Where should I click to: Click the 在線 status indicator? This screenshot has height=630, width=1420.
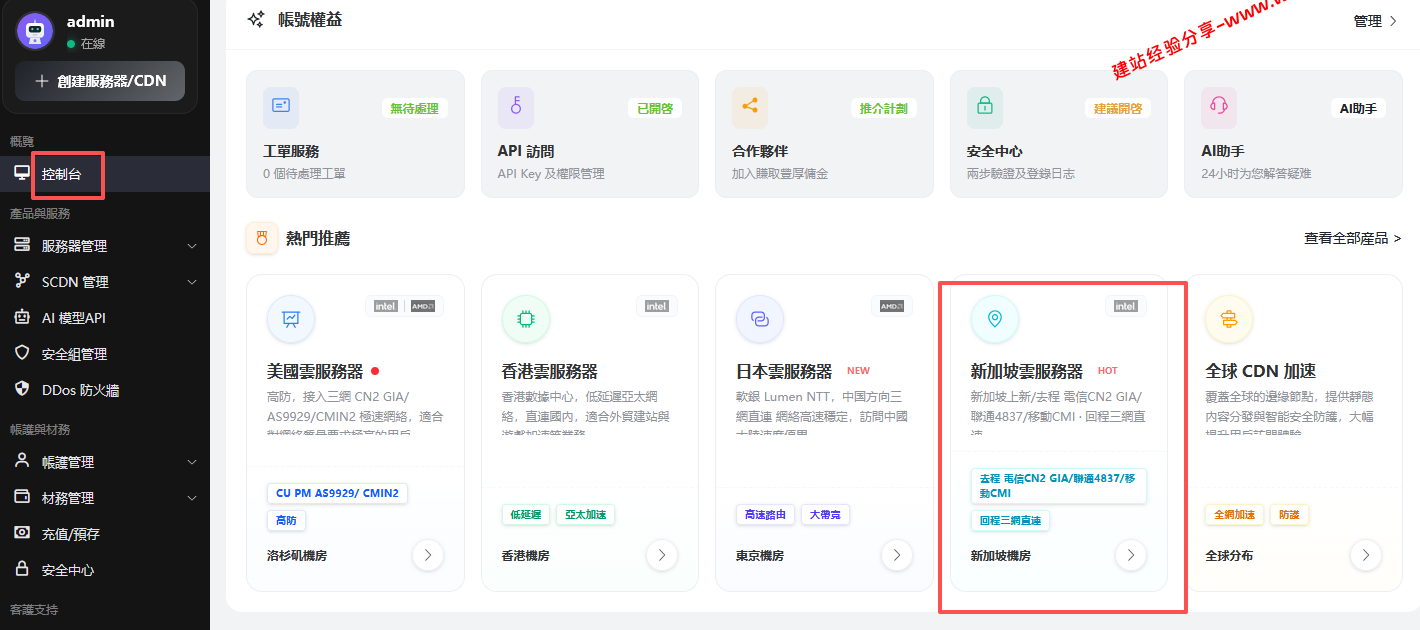[86, 44]
